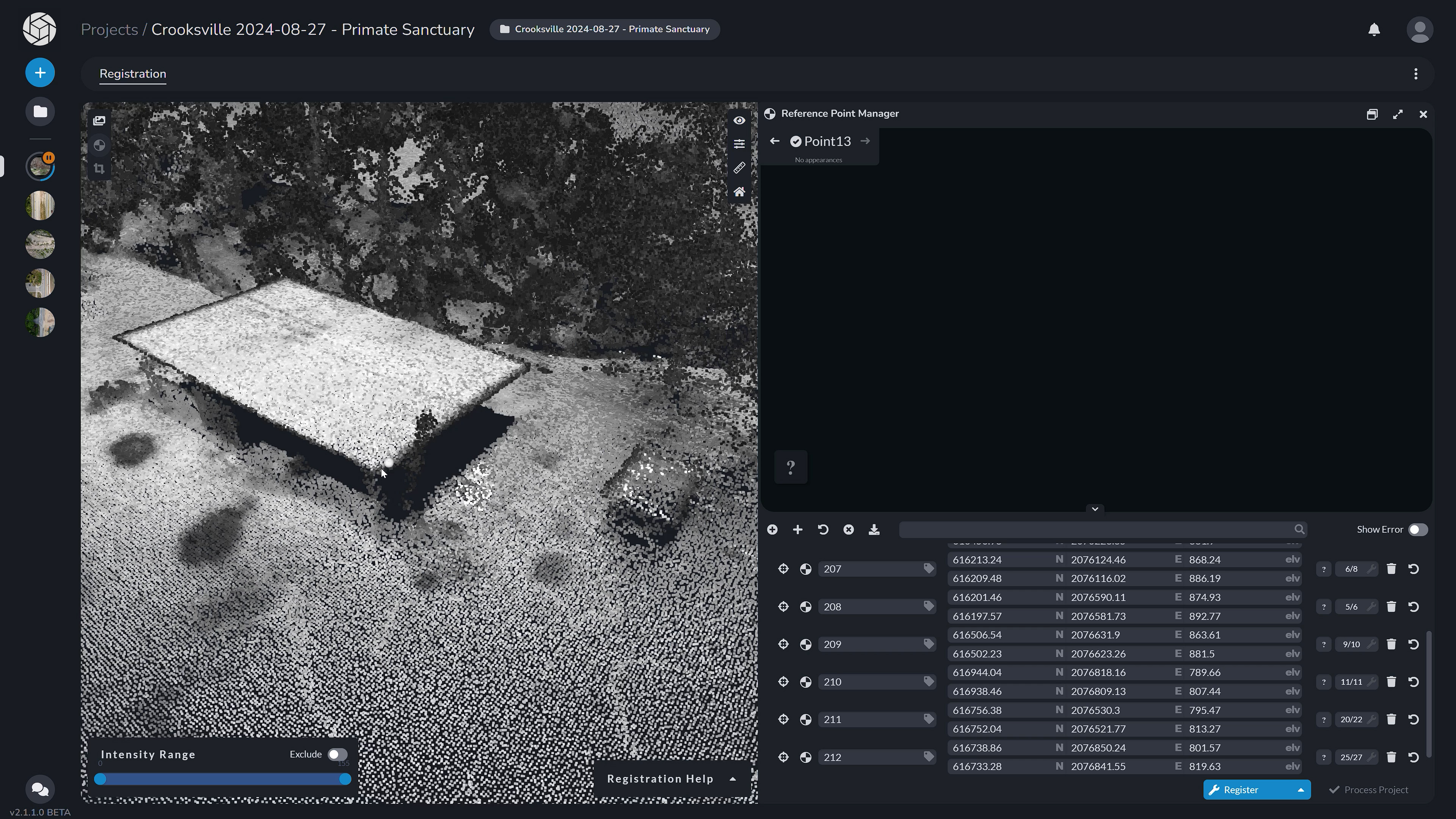Select the crop tool in viewer
Viewport: 1456px width, 819px height.
(99, 168)
